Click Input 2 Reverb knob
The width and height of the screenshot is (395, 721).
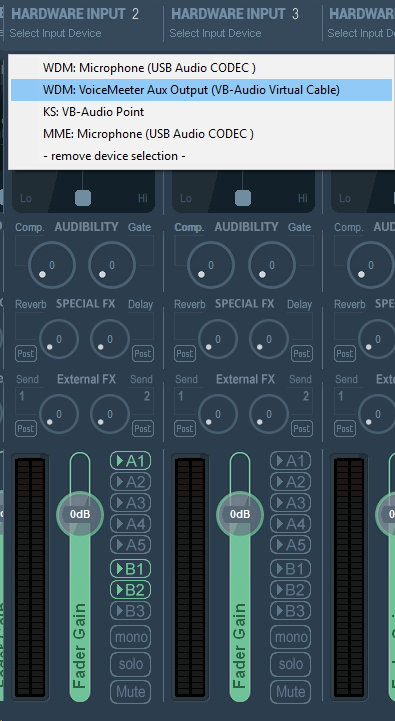(x=59, y=339)
